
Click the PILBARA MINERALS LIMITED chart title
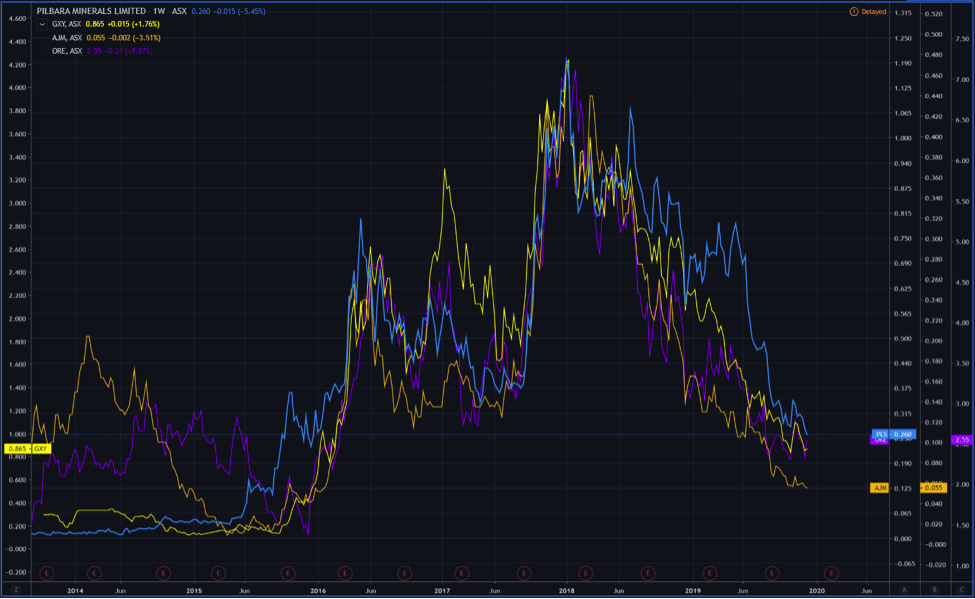pos(91,10)
